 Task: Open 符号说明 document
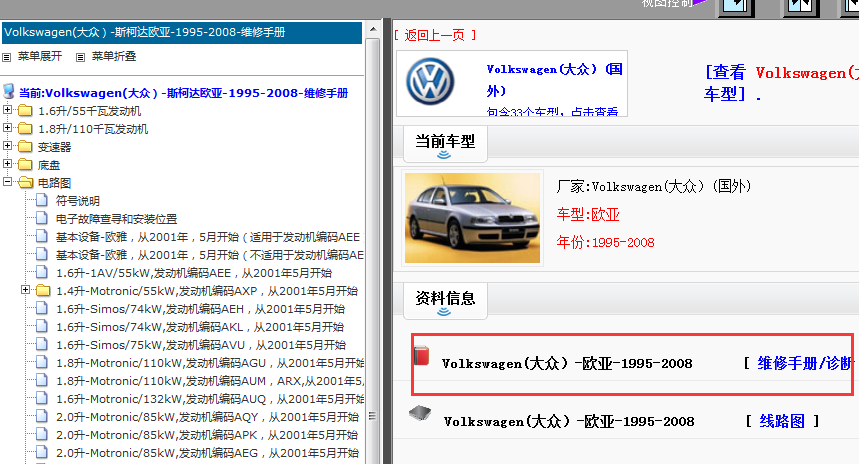pos(77,201)
